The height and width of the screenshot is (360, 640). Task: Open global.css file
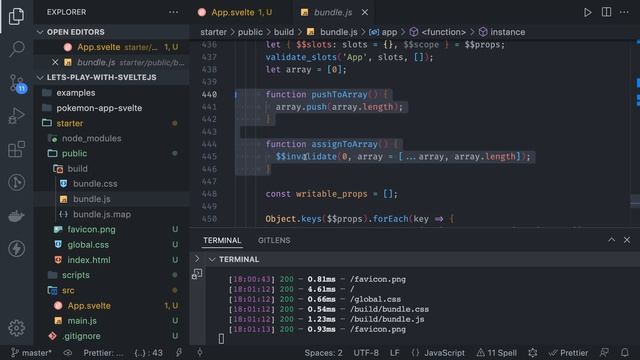(x=88, y=245)
